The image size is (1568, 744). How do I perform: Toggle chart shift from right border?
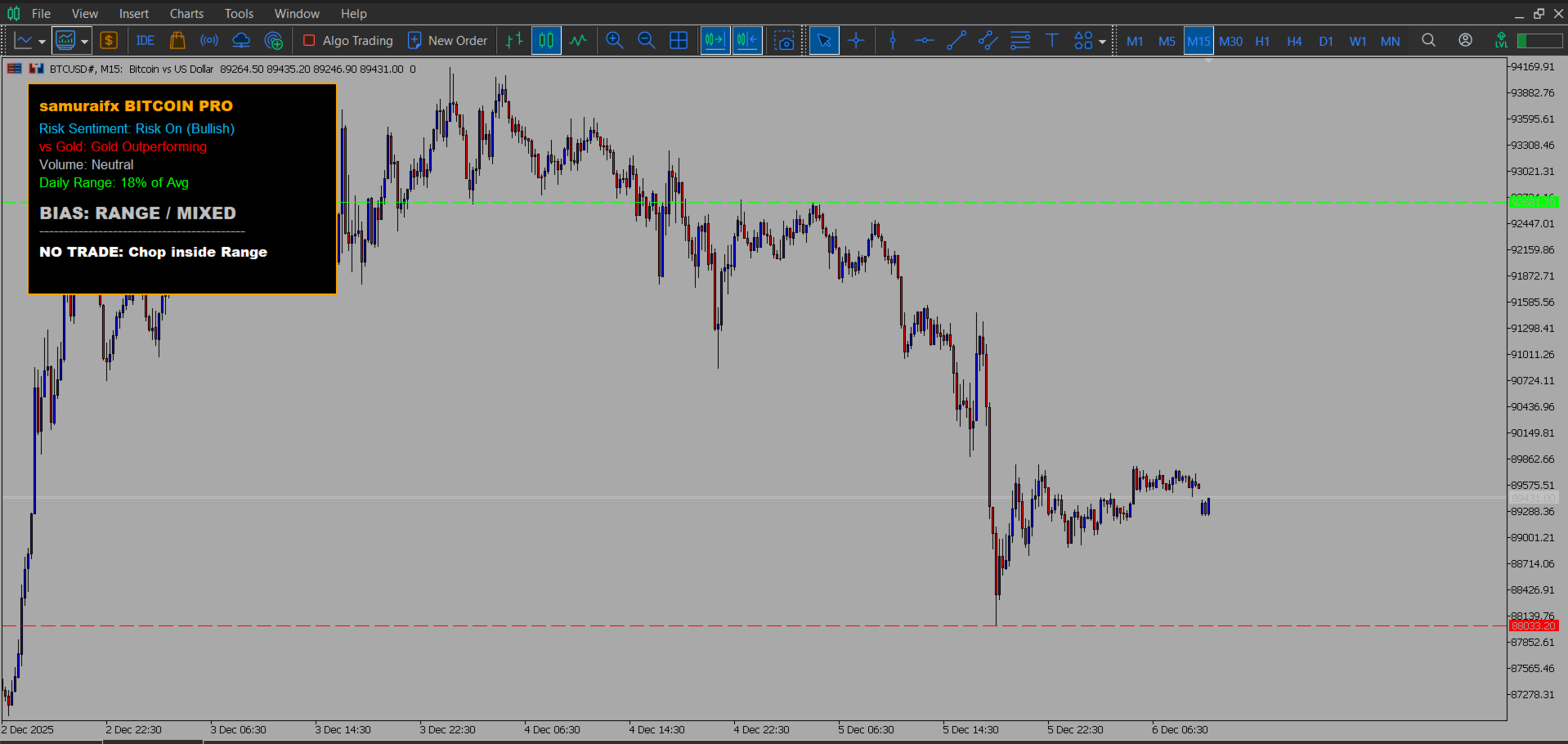point(747,40)
